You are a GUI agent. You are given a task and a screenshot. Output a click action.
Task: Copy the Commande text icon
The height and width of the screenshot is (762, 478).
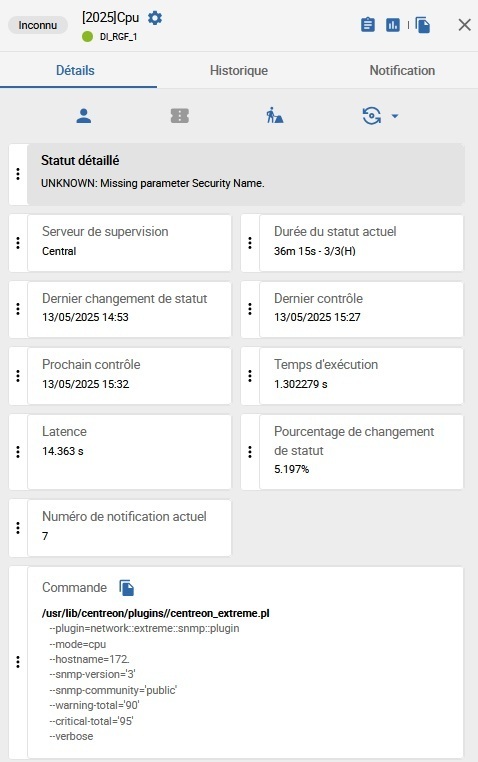[x=127, y=588]
